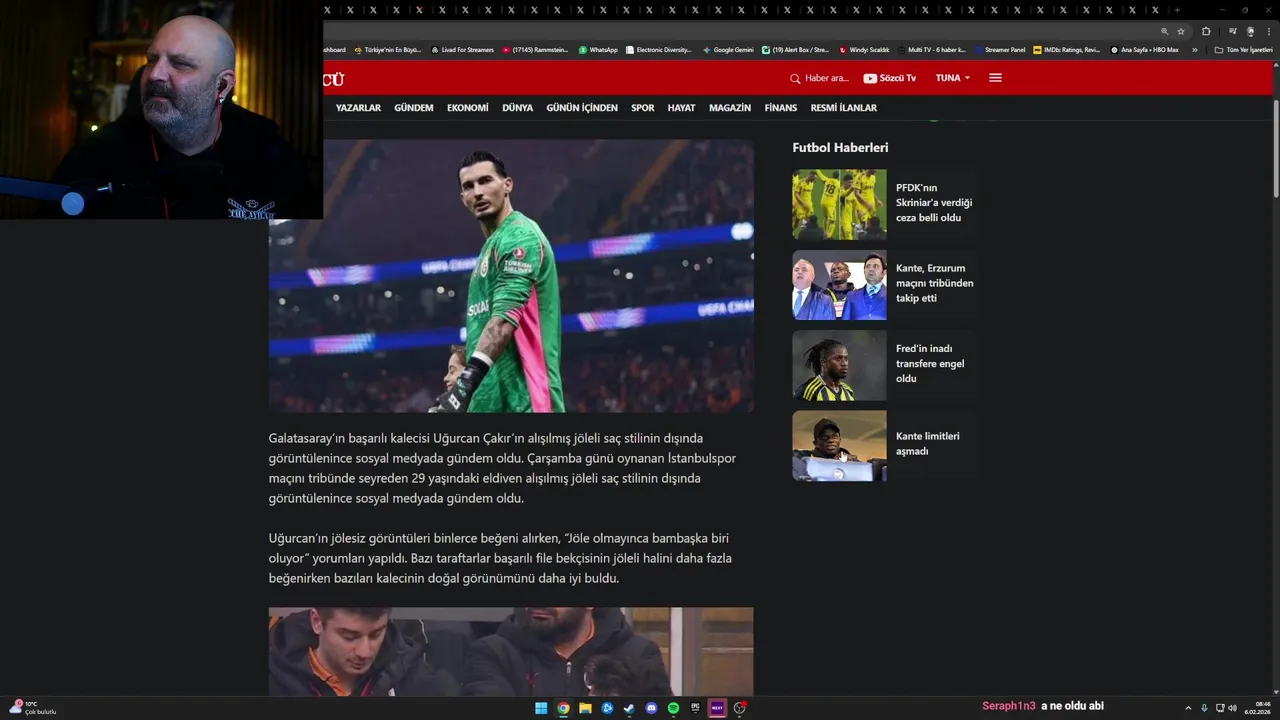Open Kante, Erzurum maçını tribünden headline

point(935,283)
